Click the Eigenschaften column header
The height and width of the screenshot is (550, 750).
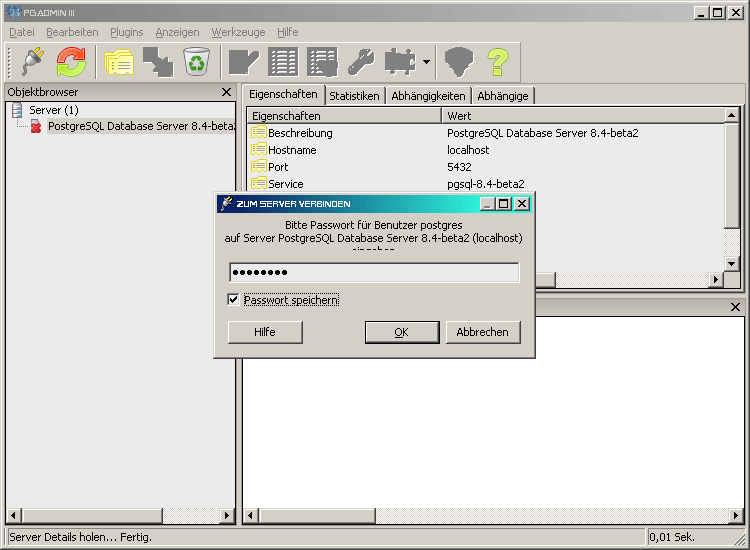[344, 116]
